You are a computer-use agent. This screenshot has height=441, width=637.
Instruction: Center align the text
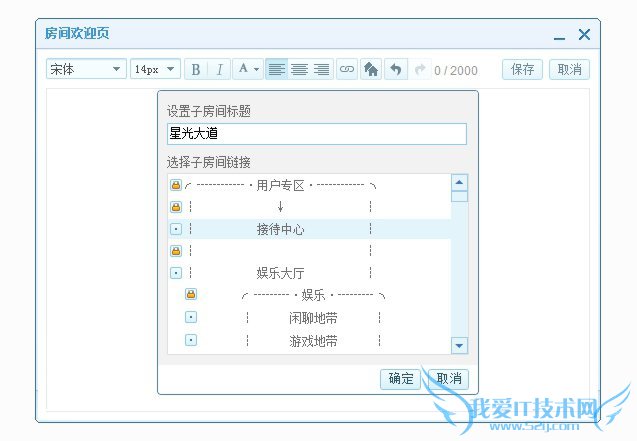299,69
